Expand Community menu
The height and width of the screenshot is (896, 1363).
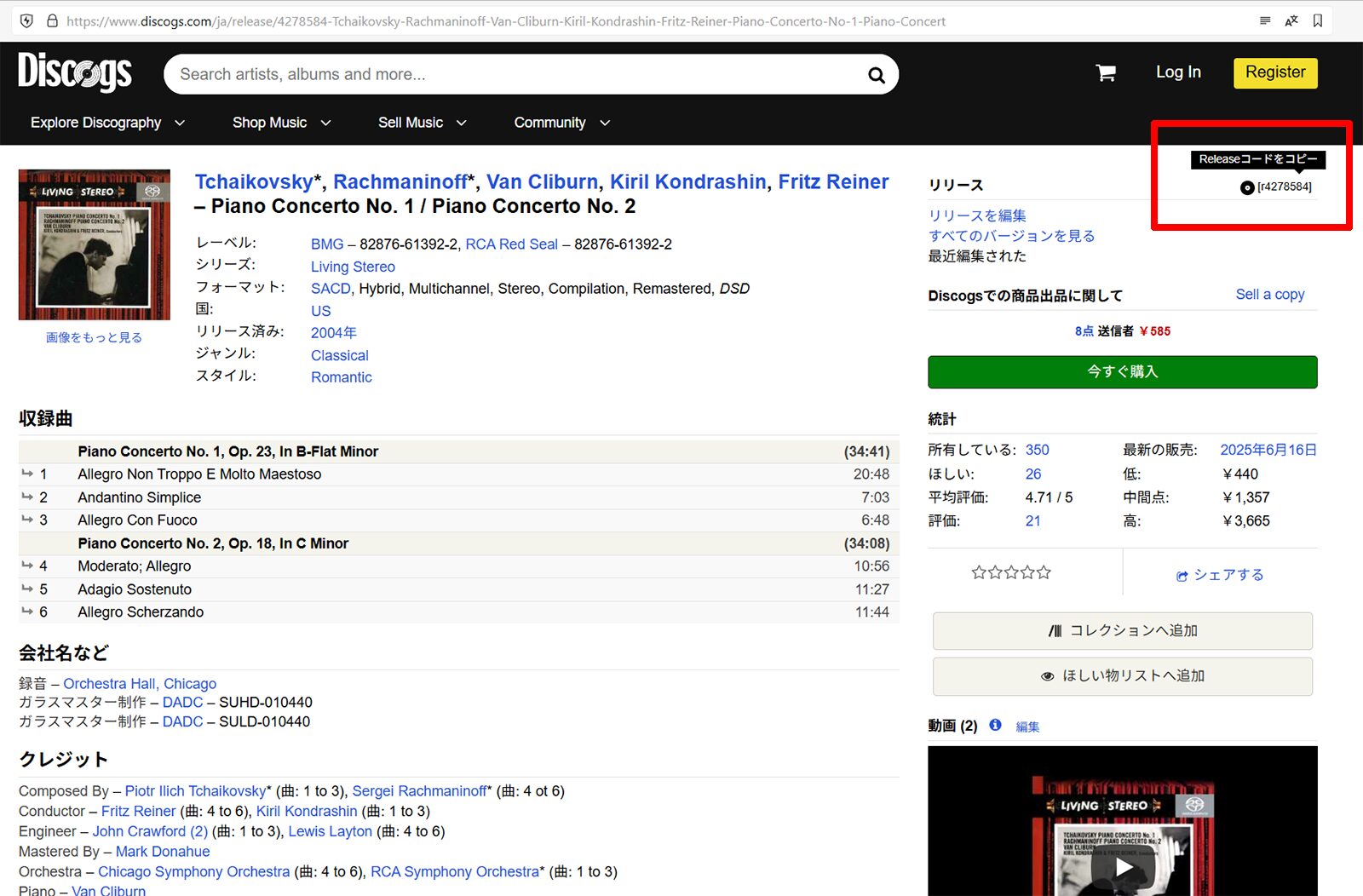click(562, 123)
